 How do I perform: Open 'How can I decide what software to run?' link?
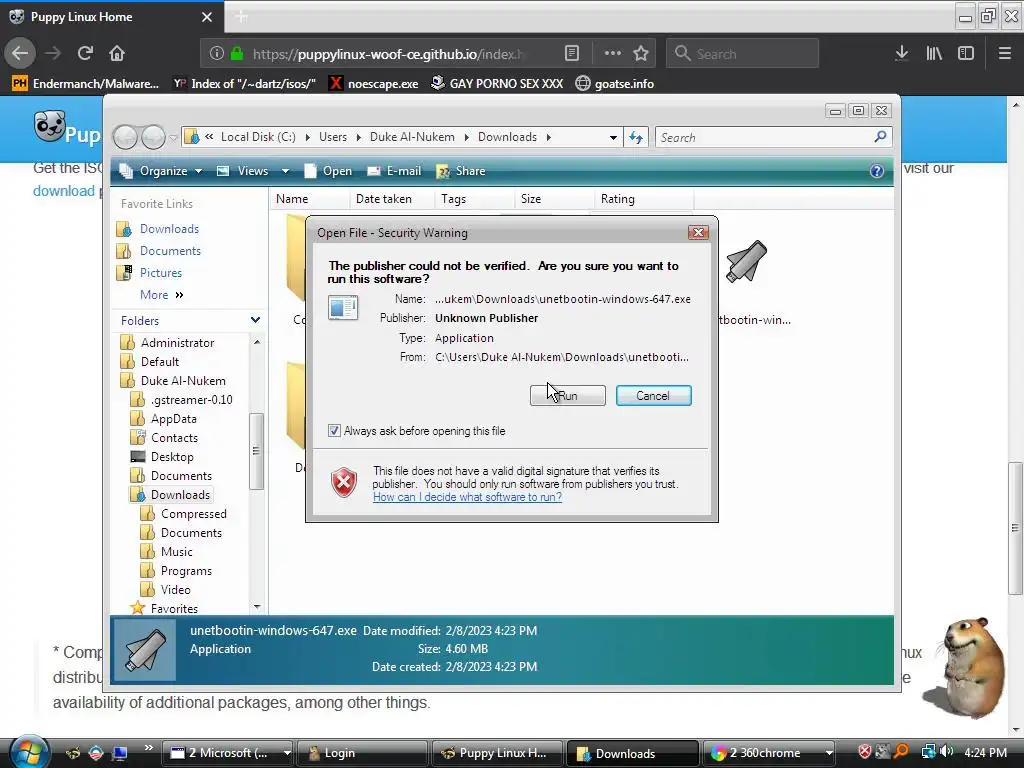(x=468, y=497)
